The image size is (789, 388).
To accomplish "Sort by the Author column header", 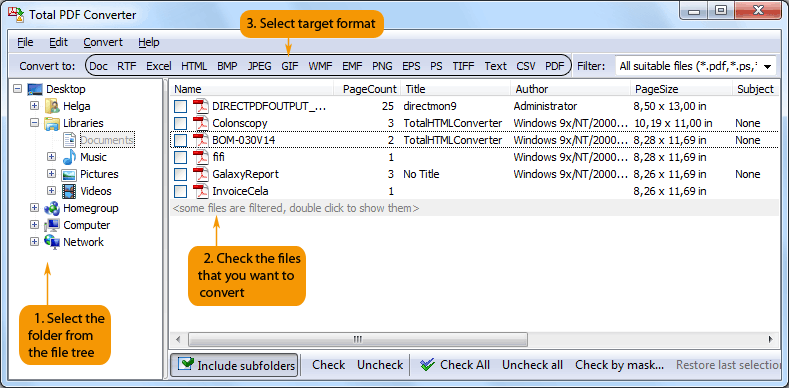I will tap(571, 89).
